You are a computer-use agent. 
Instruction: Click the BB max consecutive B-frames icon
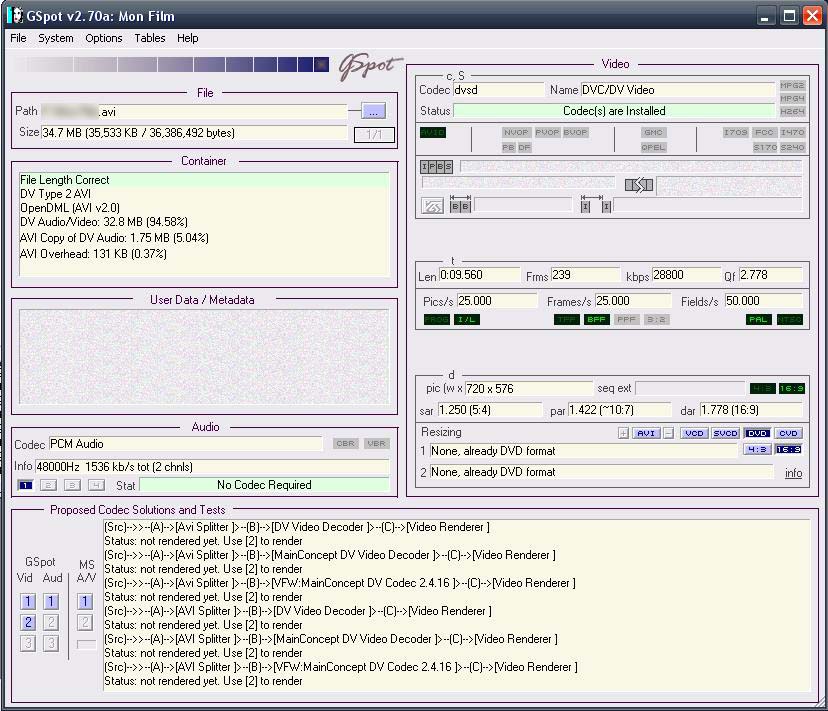[460, 204]
